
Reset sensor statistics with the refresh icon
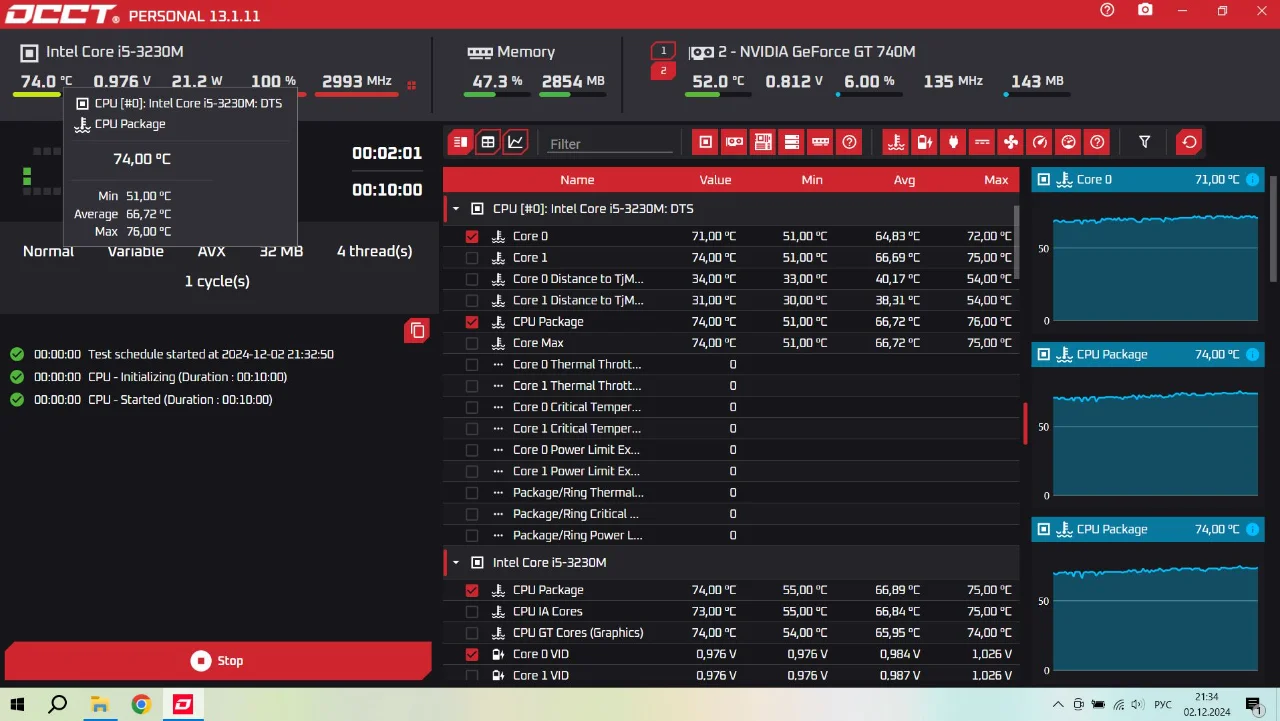[1189, 142]
